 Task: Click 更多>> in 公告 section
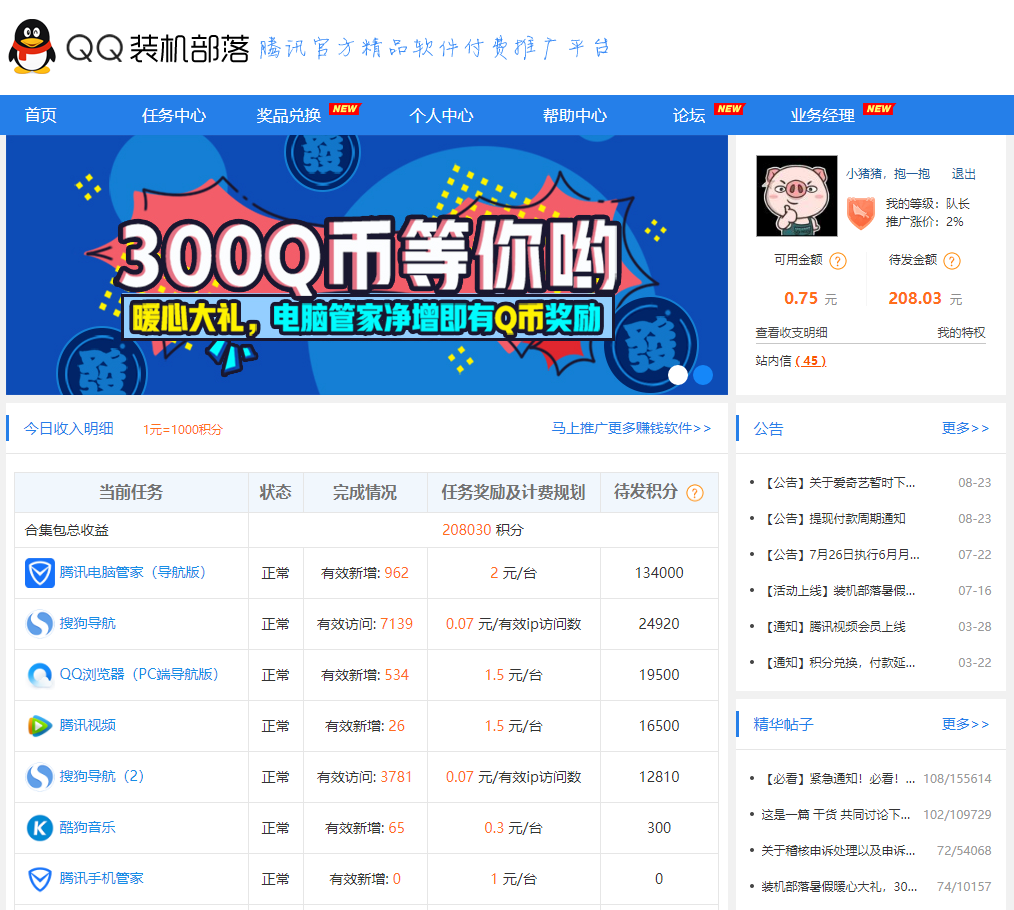(965, 428)
